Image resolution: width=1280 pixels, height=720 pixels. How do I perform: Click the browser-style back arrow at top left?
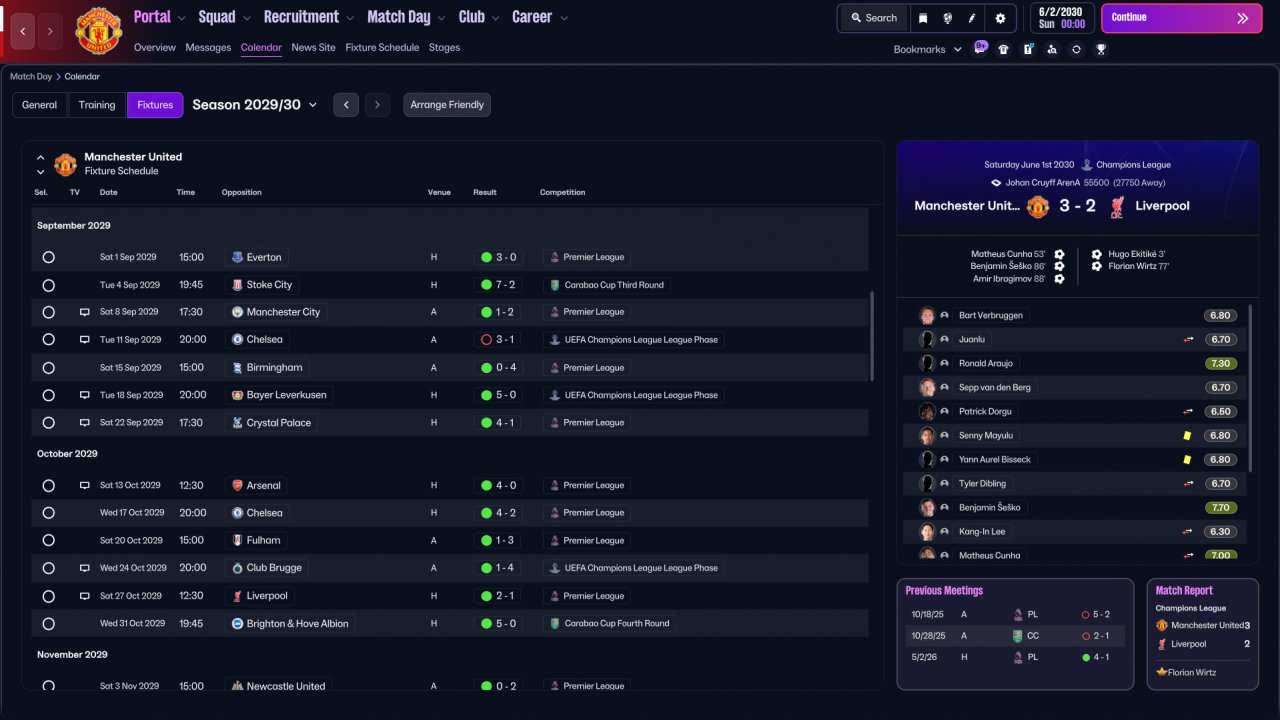23,31
